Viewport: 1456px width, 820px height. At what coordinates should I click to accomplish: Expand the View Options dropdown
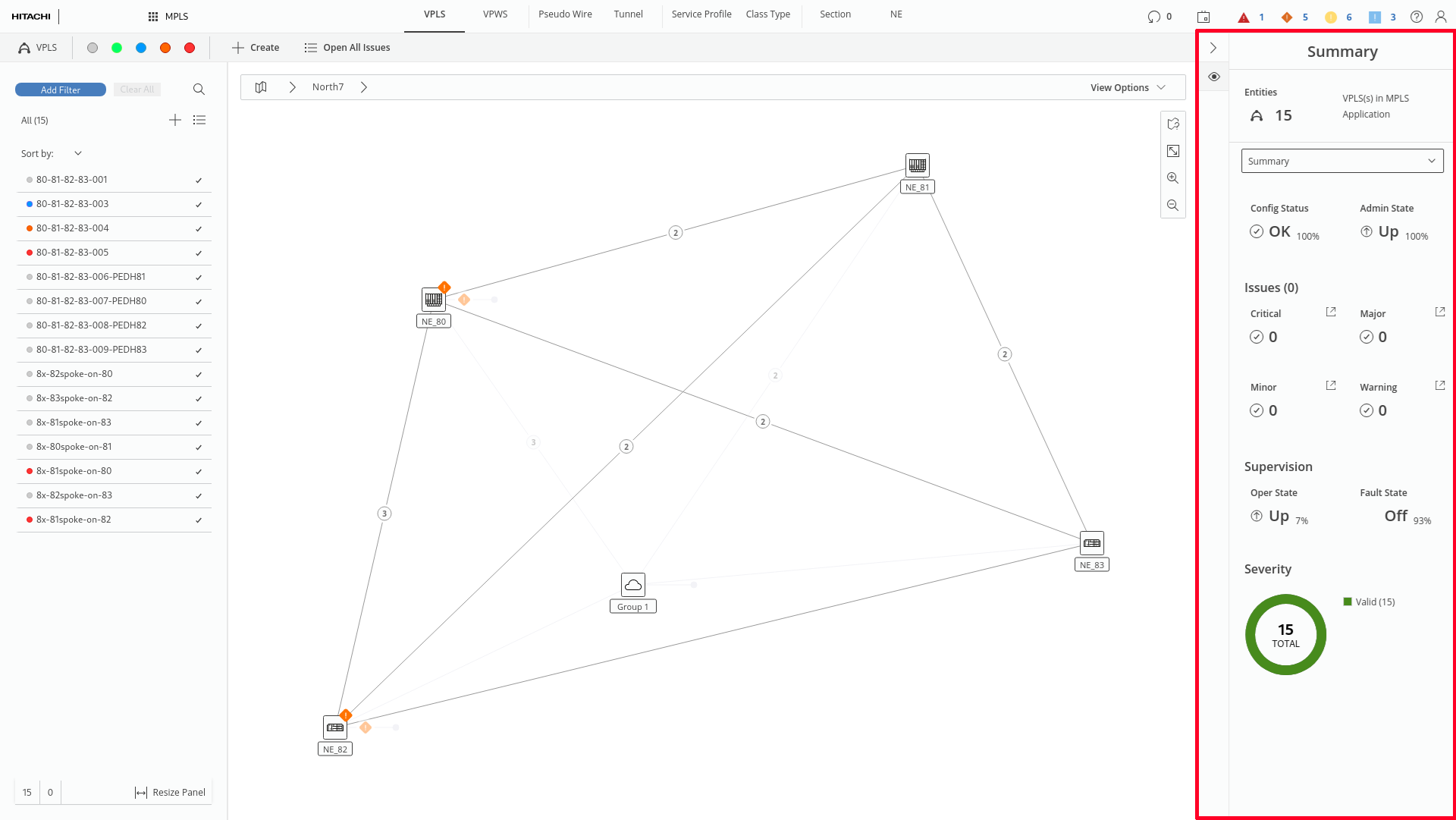(1127, 87)
